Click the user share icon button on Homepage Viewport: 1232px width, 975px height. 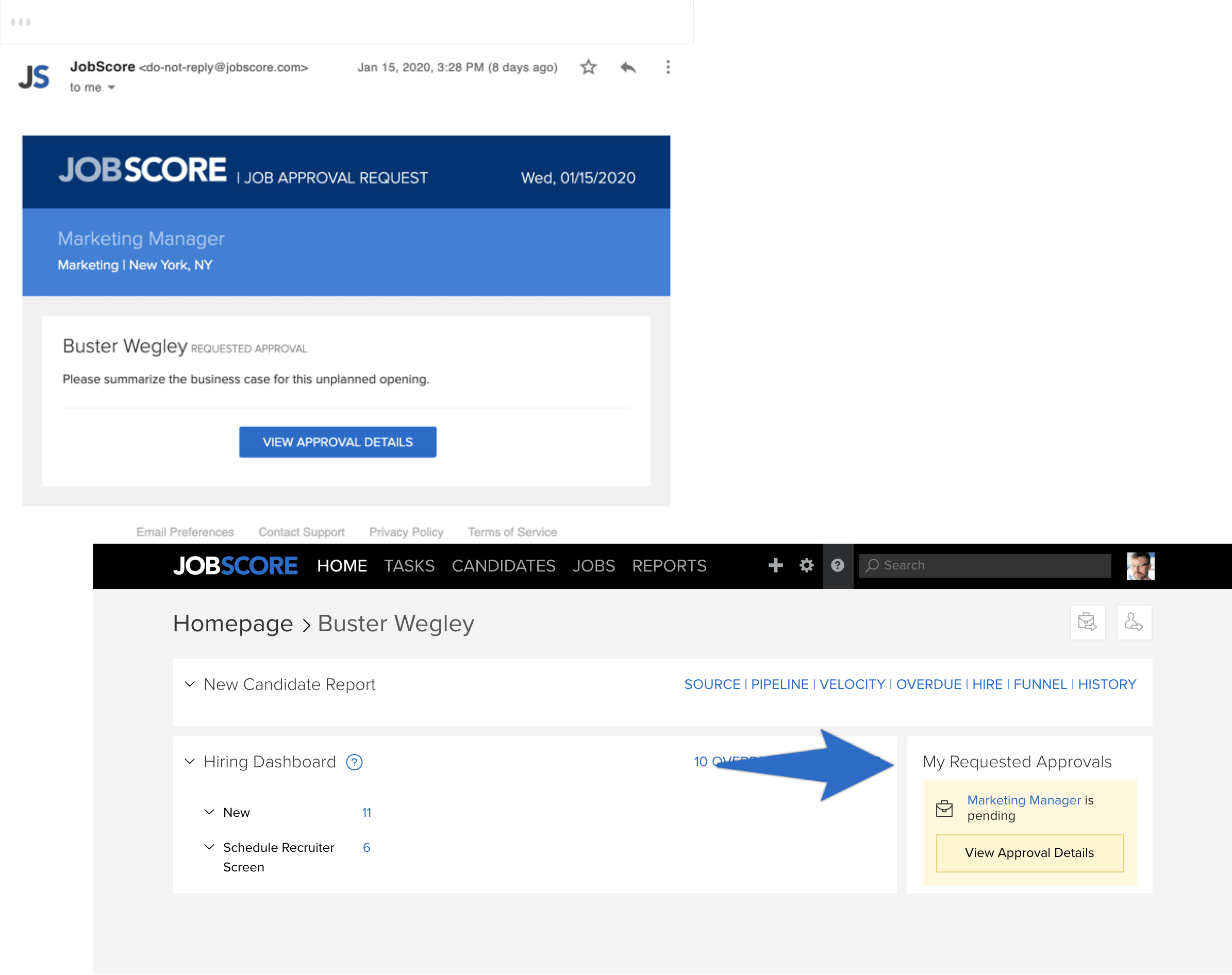click(1134, 622)
